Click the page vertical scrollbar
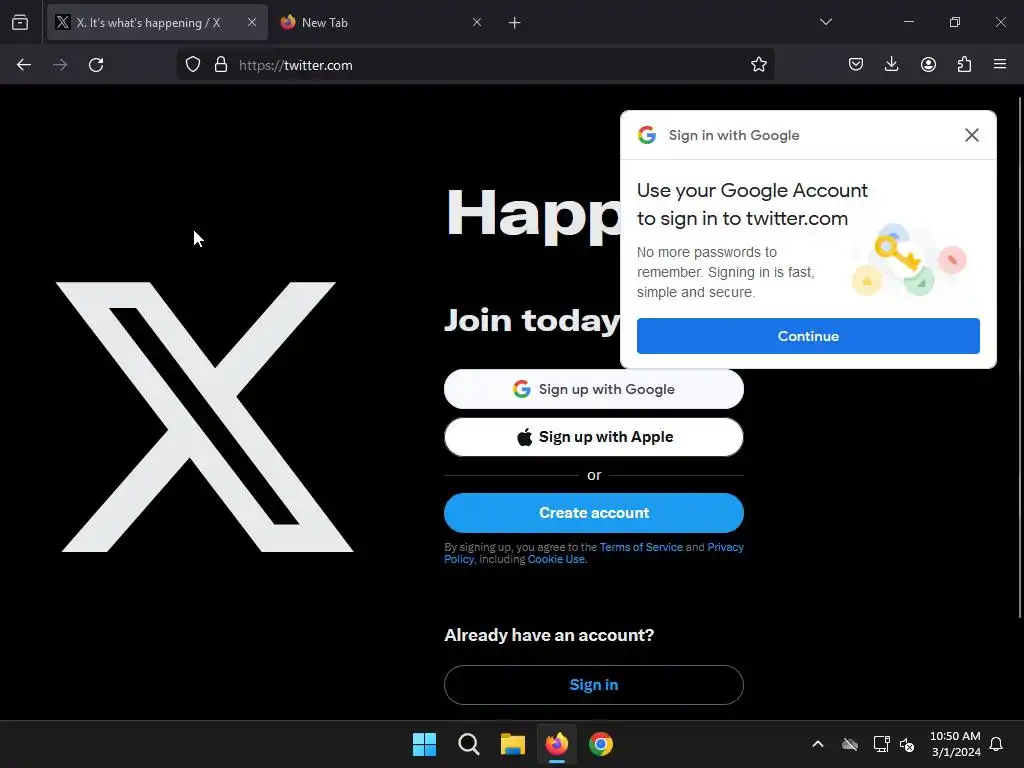The height and width of the screenshot is (768, 1024). pyautogui.click(x=1020, y=357)
